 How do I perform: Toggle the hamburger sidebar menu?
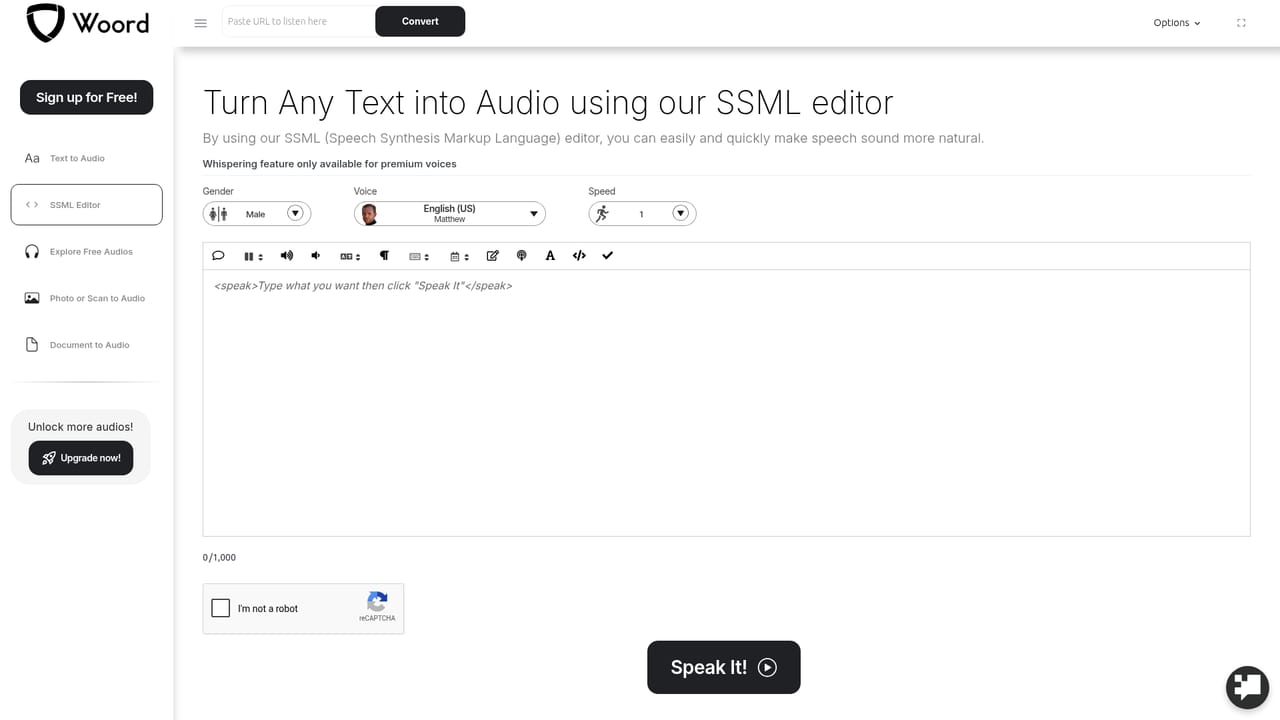point(201,23)
